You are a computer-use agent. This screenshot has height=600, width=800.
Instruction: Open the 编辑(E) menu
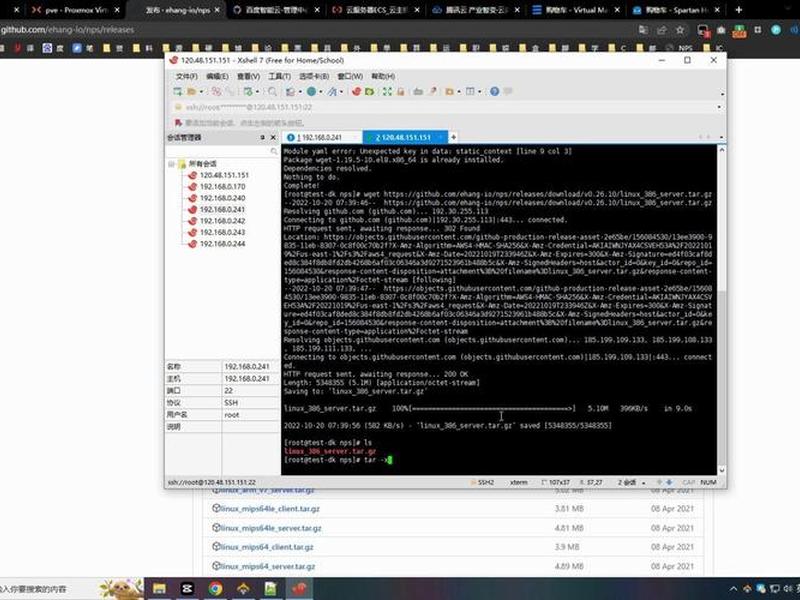click(217, 76)
